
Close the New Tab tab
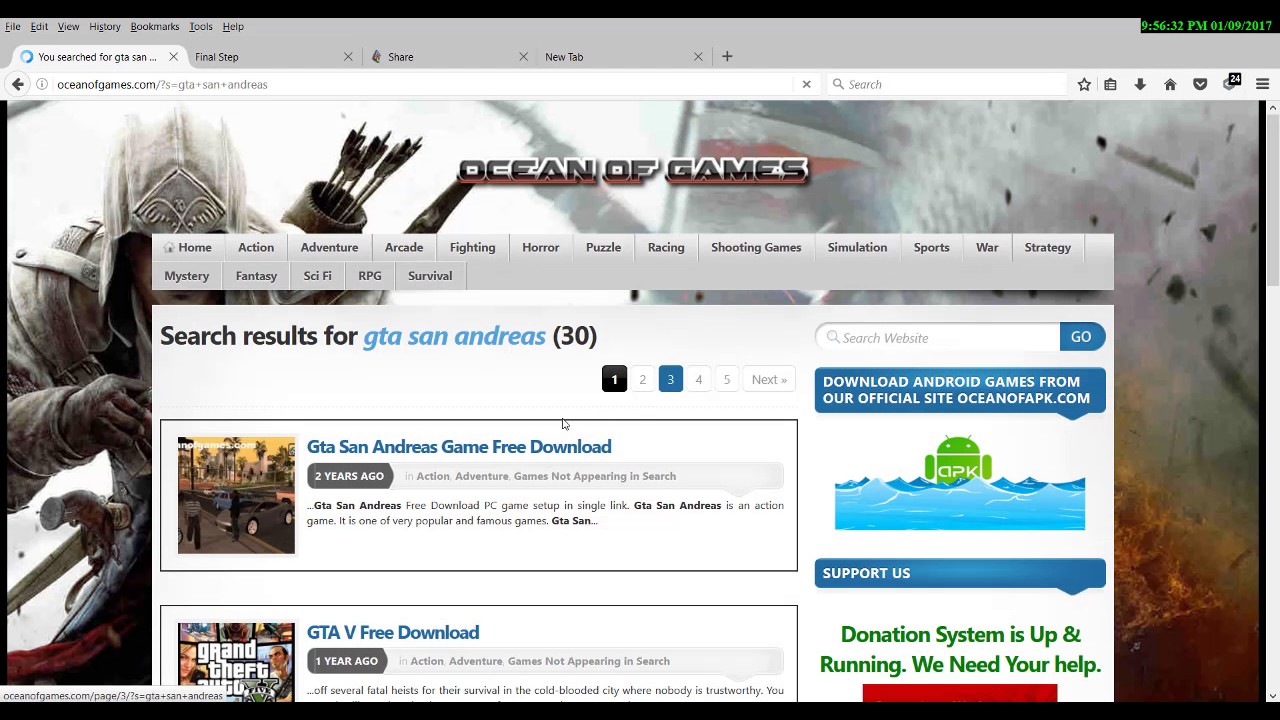(698, 57)
